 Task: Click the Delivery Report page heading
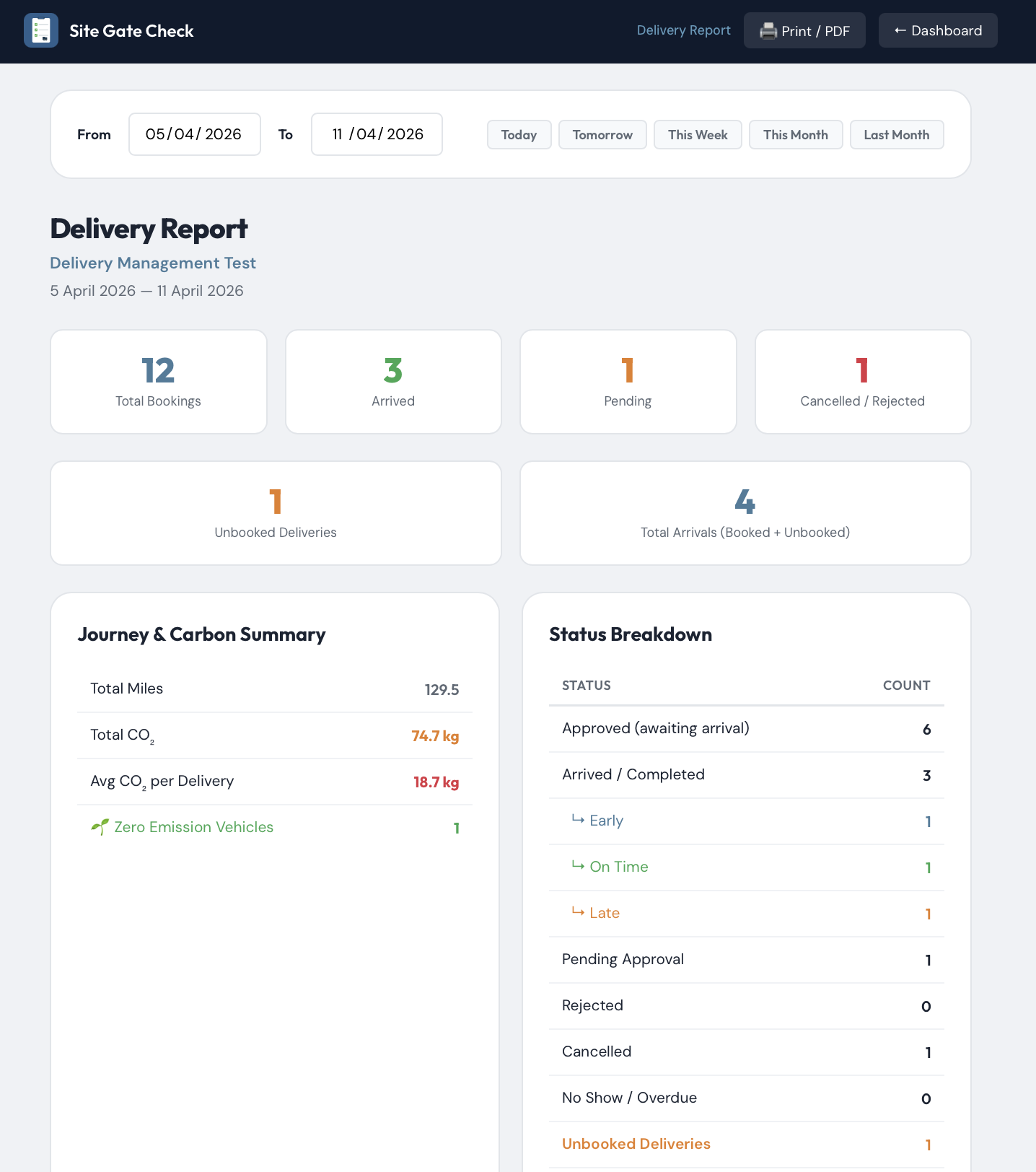click(149, 229)
